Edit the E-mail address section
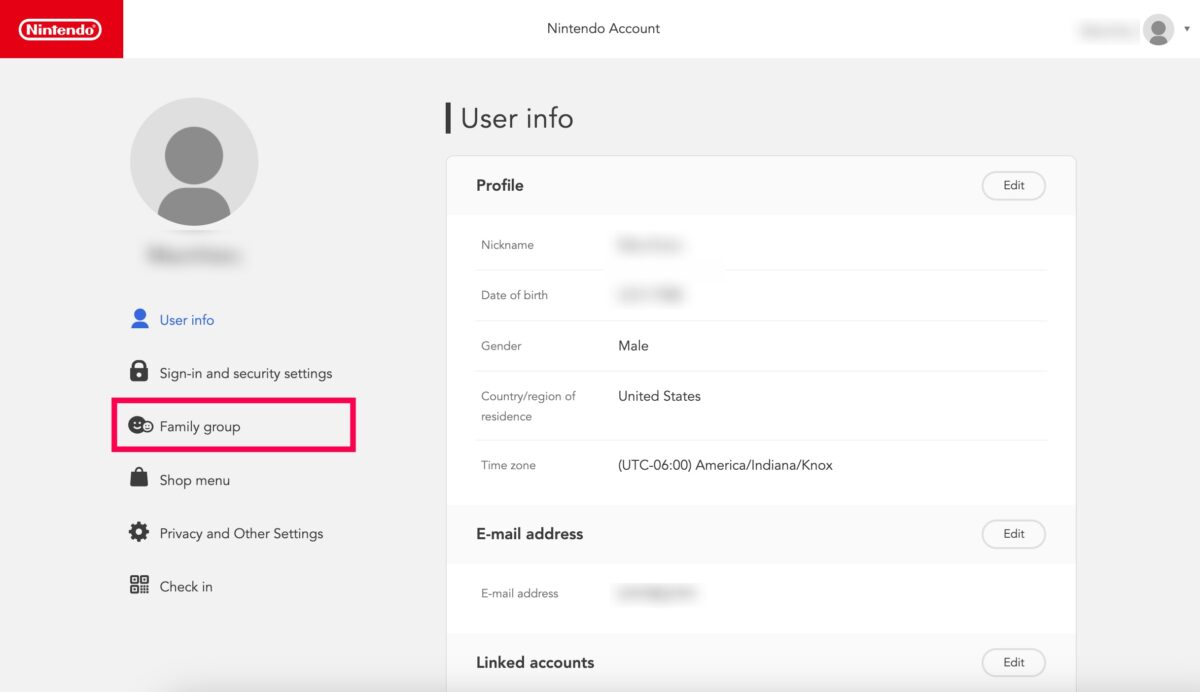The height and width of the screenshot is (692, 1200). pos(1014,534)
